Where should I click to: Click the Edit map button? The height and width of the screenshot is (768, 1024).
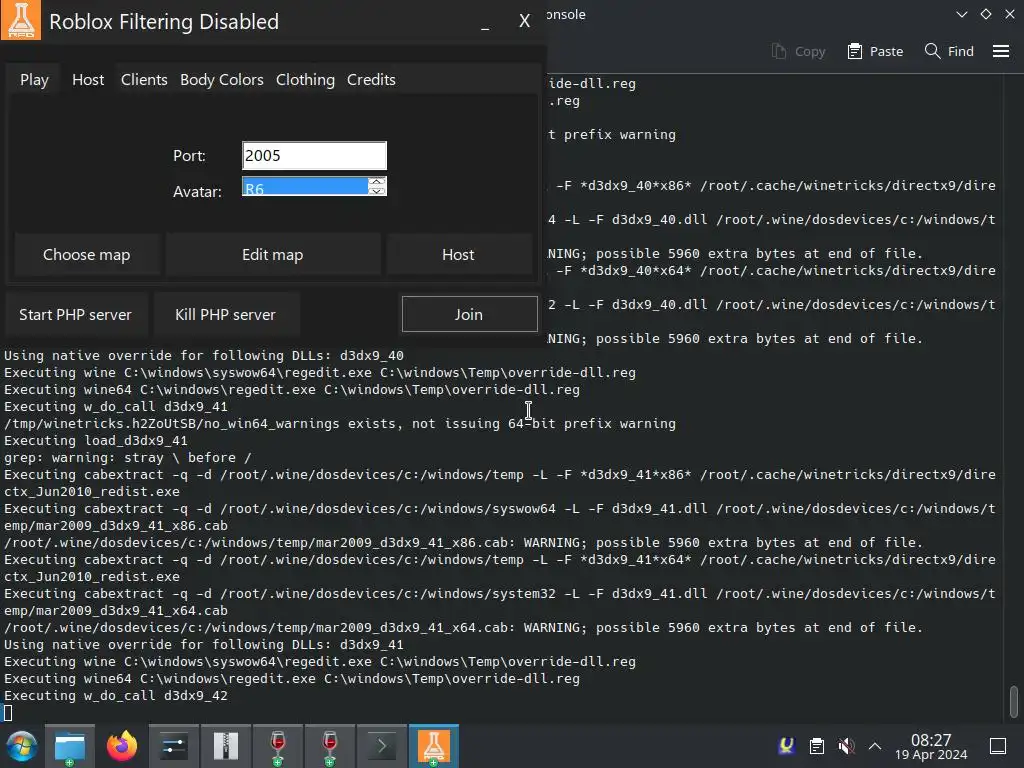point(272,255)
